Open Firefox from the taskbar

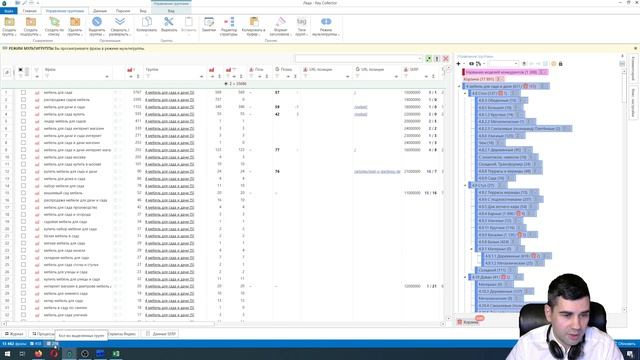tap(38, 353)
